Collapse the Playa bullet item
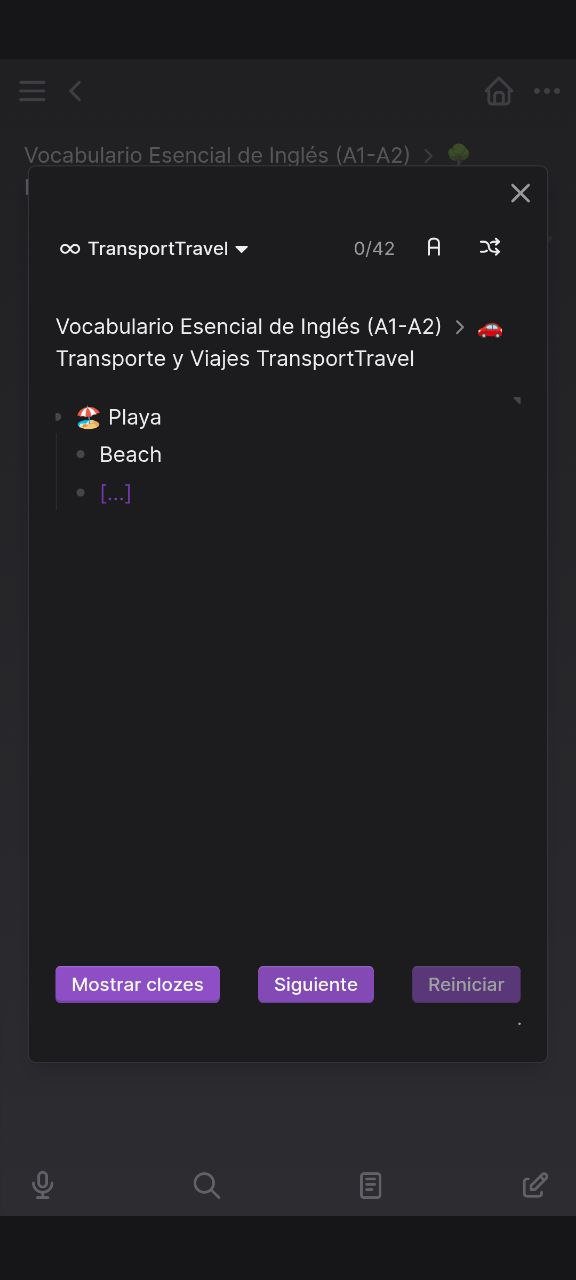Image resolution: width=576 pixels, height=1280 pixels. coord(58,417)
